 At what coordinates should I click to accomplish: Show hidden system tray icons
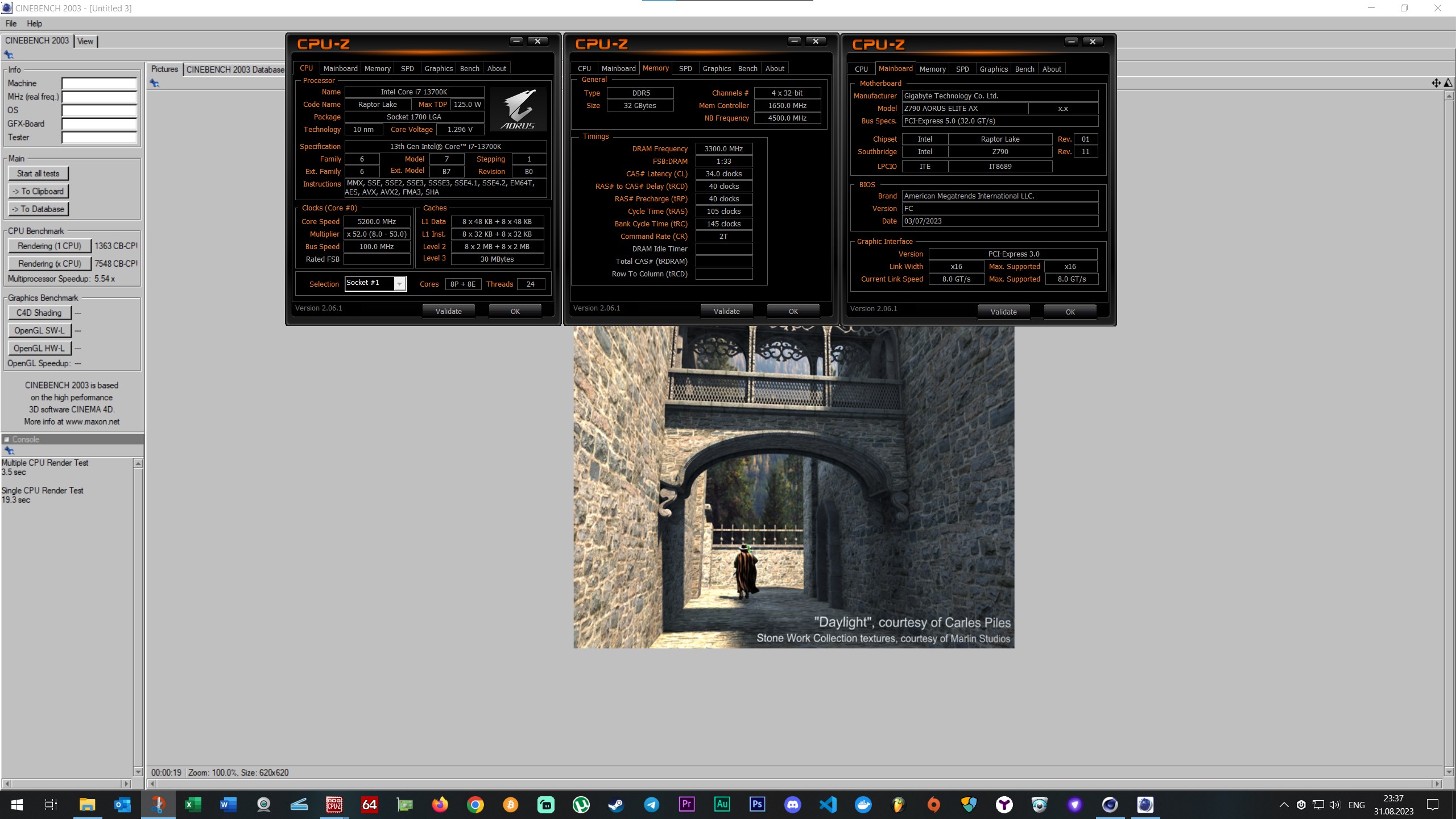[1284, 805]
